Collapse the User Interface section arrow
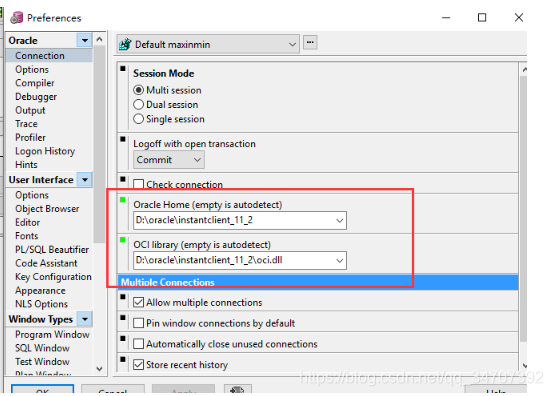Screen dimensions: 553x396 [85, 179]
